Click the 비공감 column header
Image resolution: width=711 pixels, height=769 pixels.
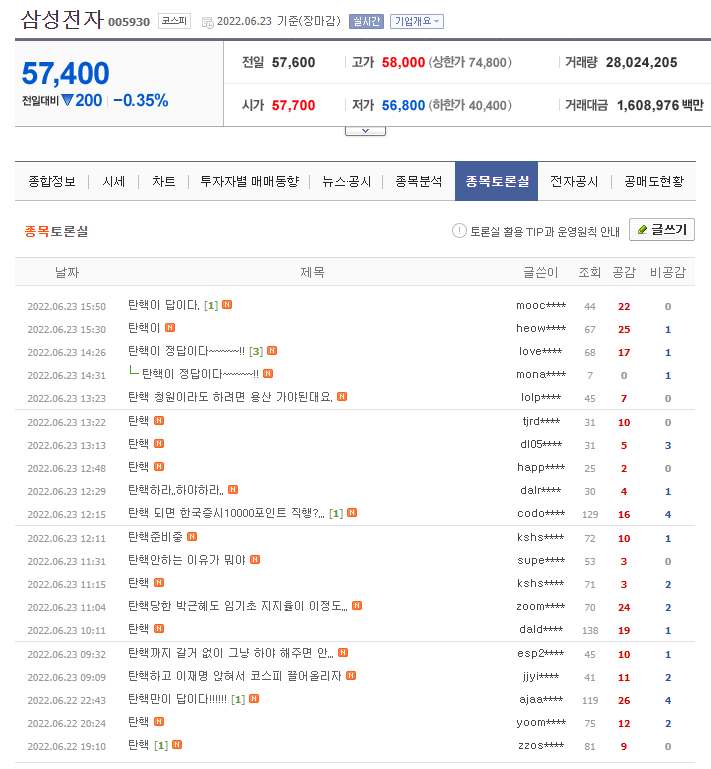(667, 272)
